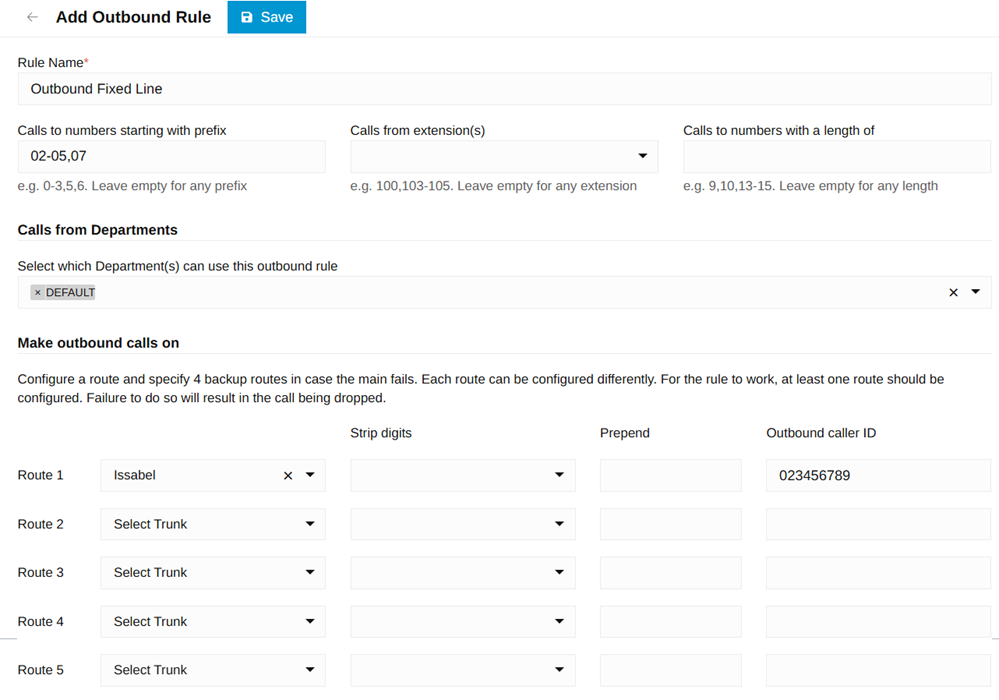Focus the Route 3 Prepend field

tap(671, 573)
